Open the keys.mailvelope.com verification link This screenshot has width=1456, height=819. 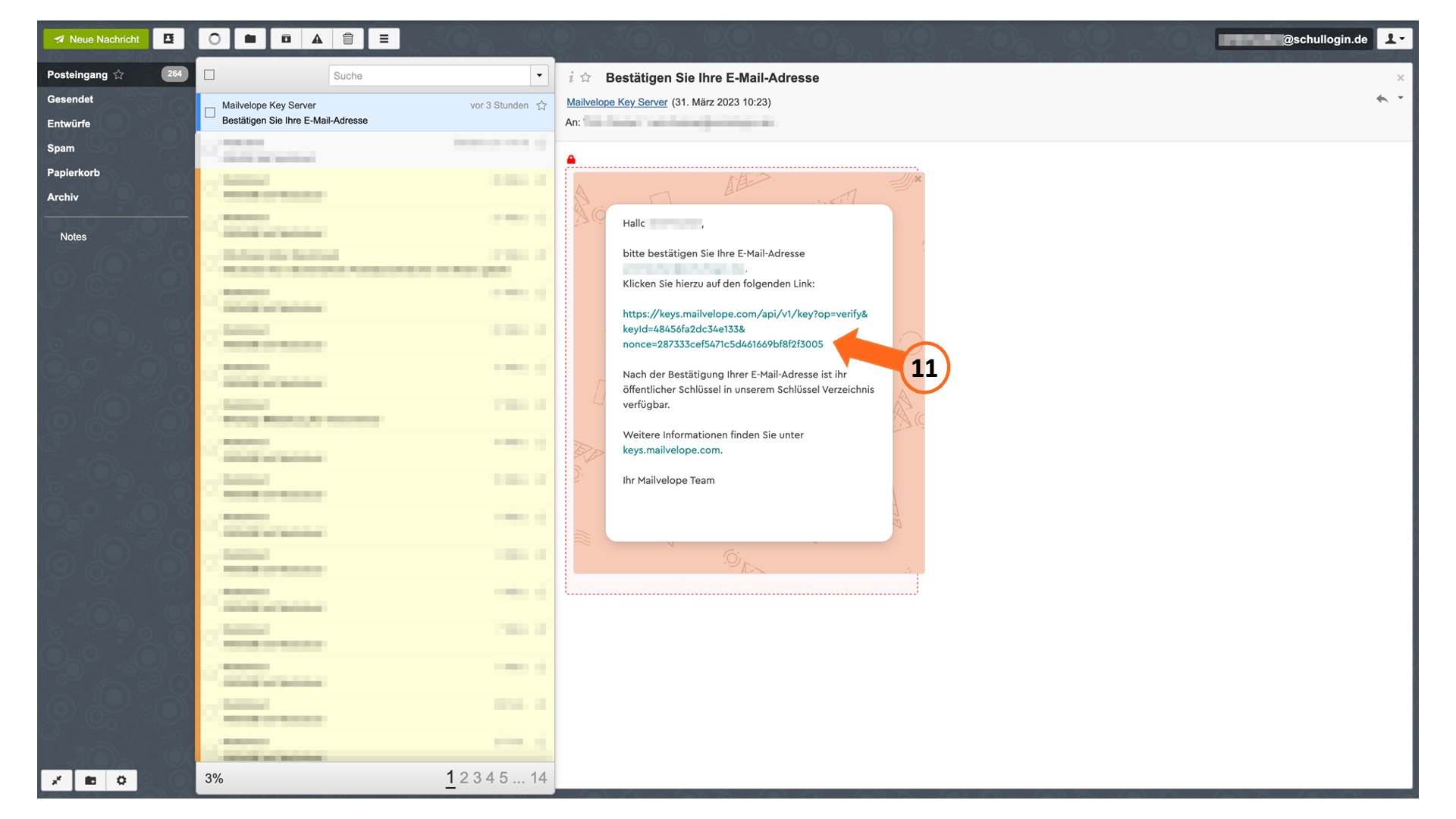[x=745, y=329]
